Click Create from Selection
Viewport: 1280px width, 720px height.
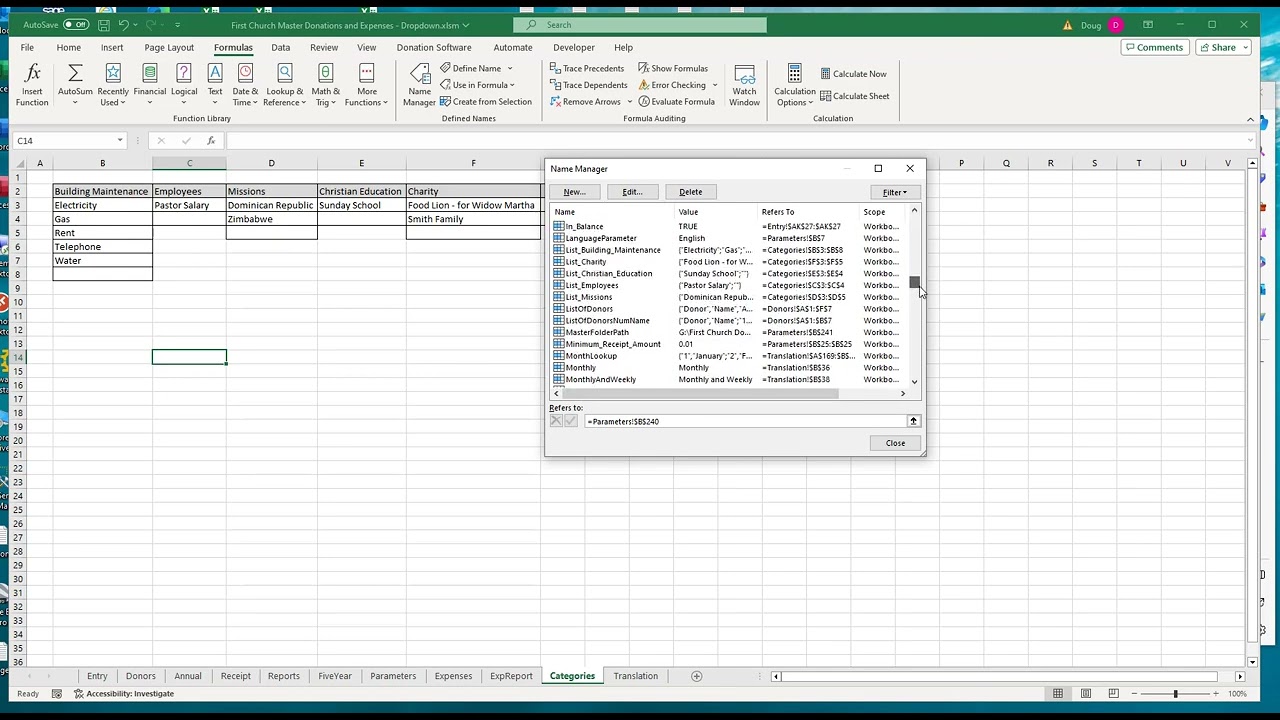pos(486,101)
